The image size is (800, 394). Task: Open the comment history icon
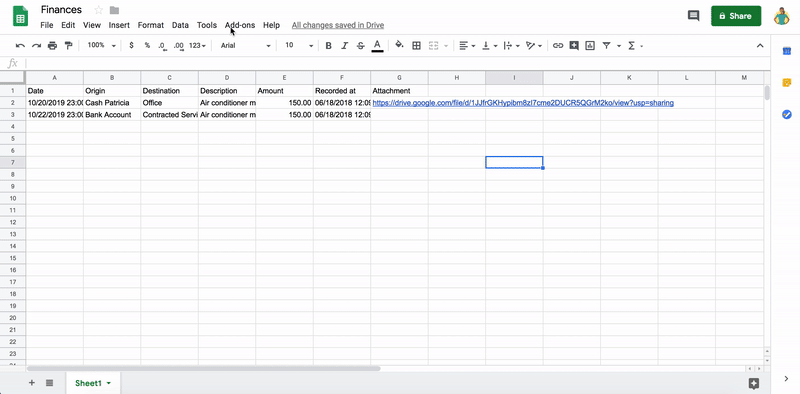tap(693, 16)
